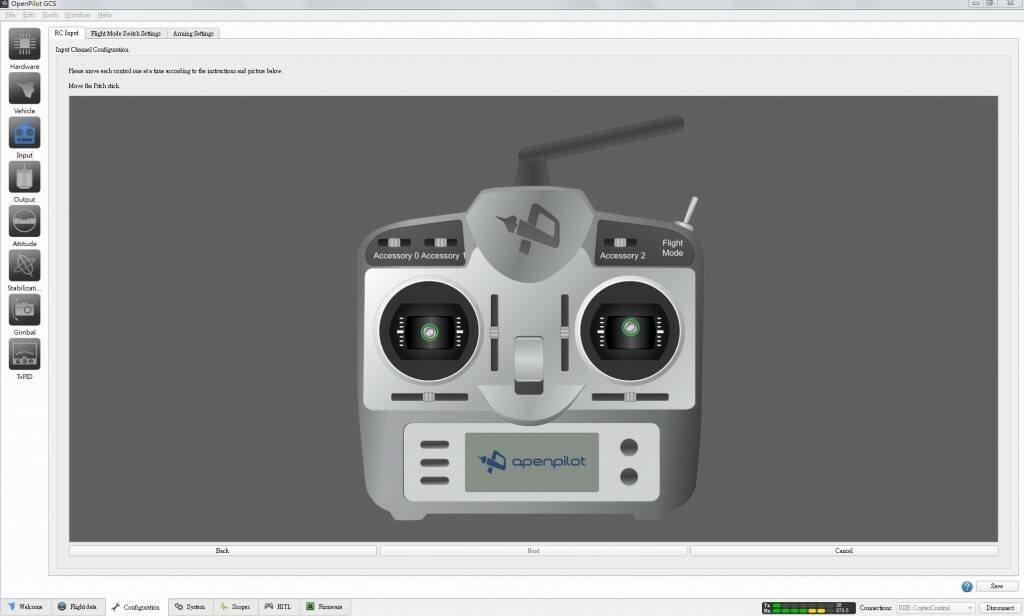
Task: Open the Hardware configuration panel icon
Action: click(x=24, y=44)
